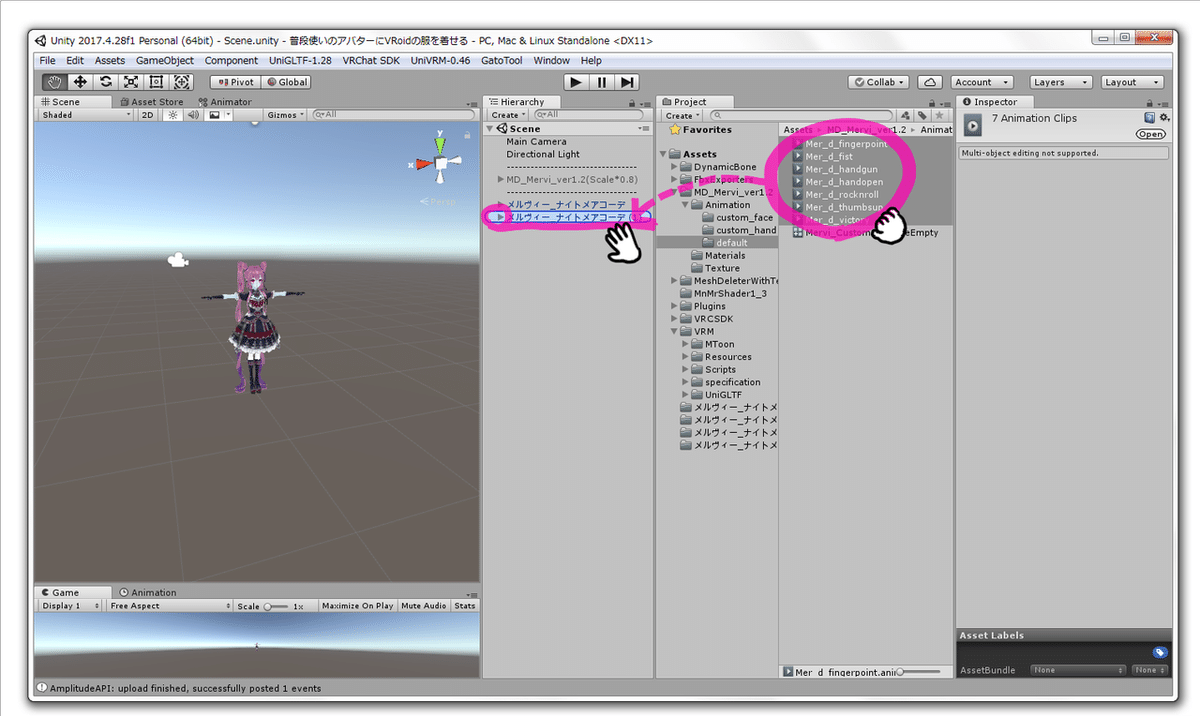Toggle the Hierarchy panel lock
This screenshot has height=716, width=1200.
tap(633, 102)
